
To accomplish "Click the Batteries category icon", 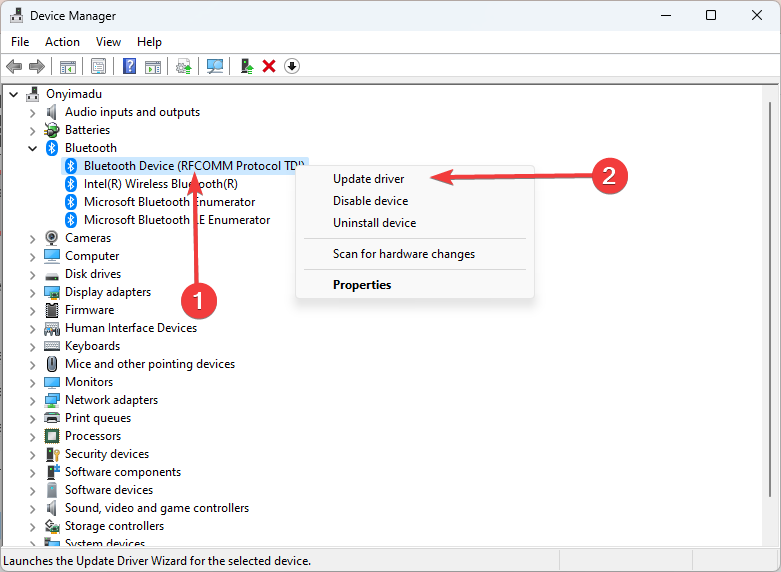I will click(52, 130).
